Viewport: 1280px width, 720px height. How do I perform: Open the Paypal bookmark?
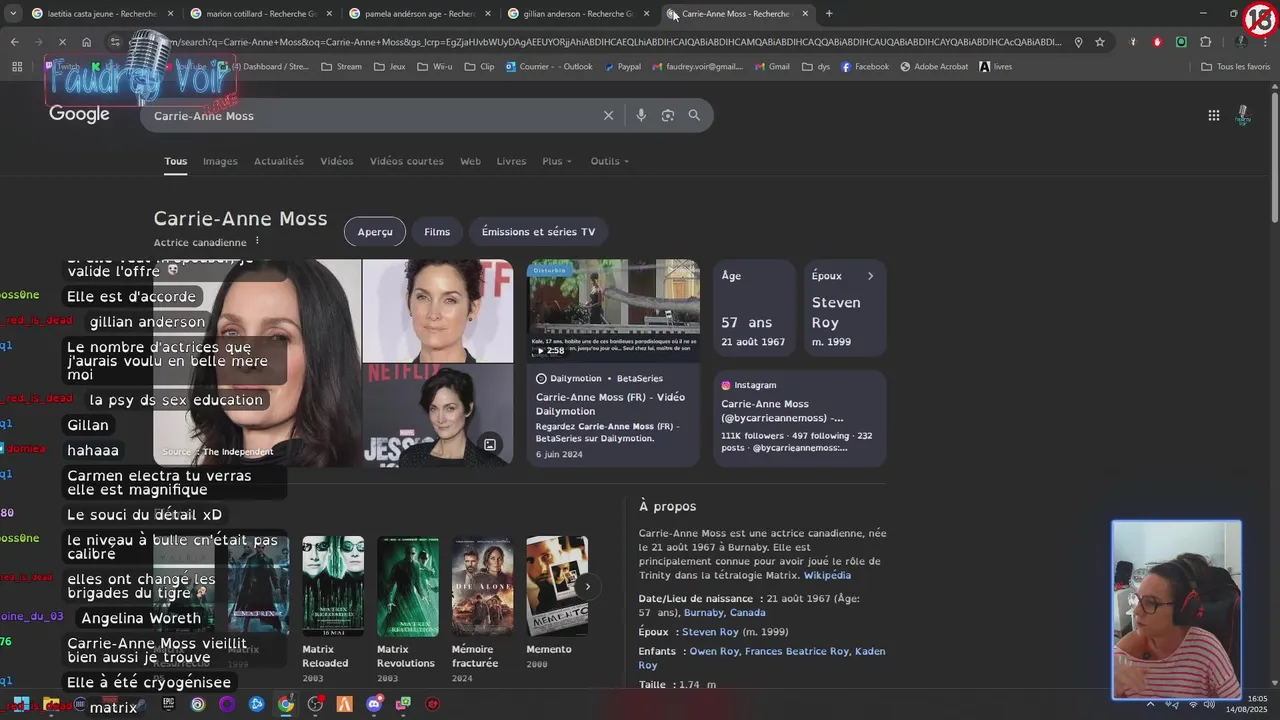click(623, 67)
